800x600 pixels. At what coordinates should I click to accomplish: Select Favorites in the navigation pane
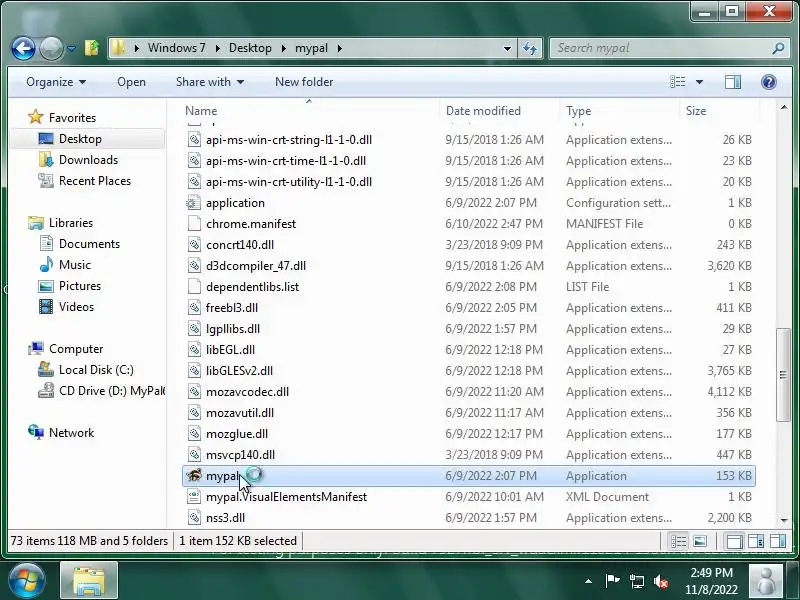(x=72, y=118)
